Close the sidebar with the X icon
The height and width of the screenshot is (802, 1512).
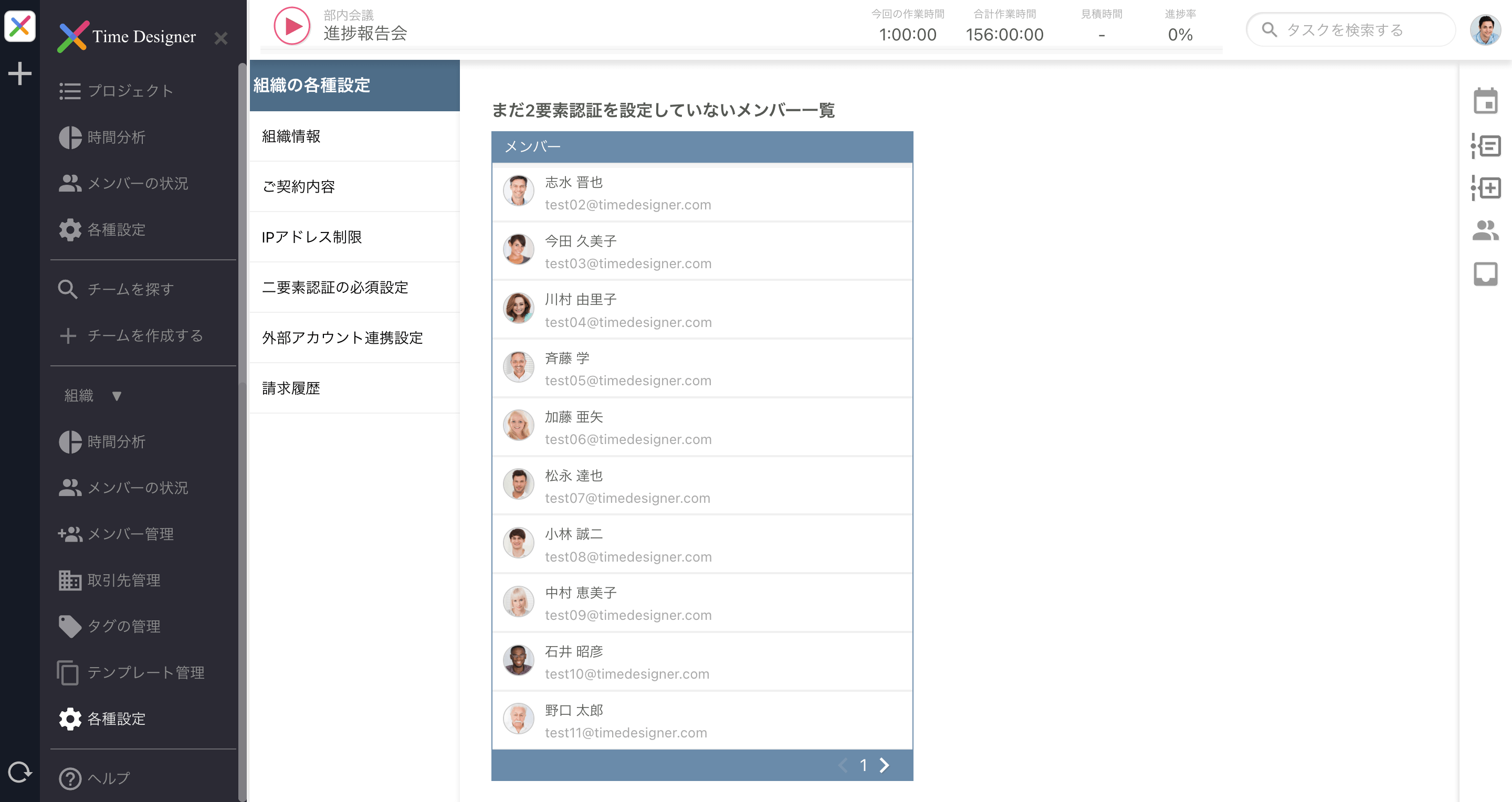tap(220, 38)
